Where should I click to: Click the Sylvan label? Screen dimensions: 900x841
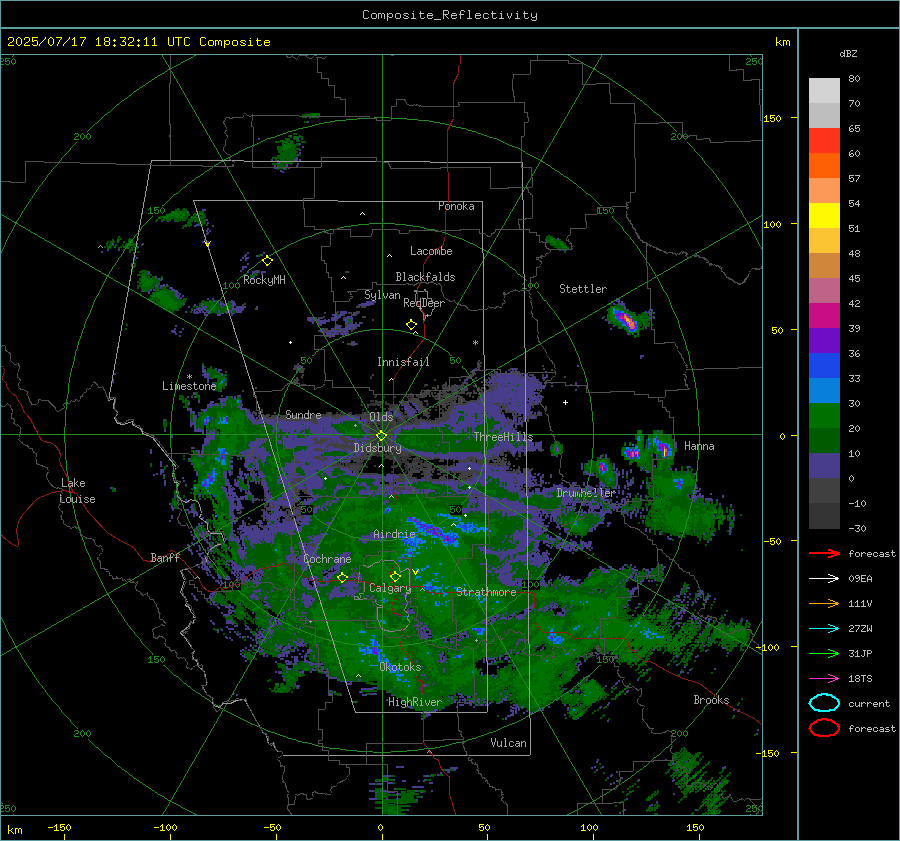(x=382, y=295)
